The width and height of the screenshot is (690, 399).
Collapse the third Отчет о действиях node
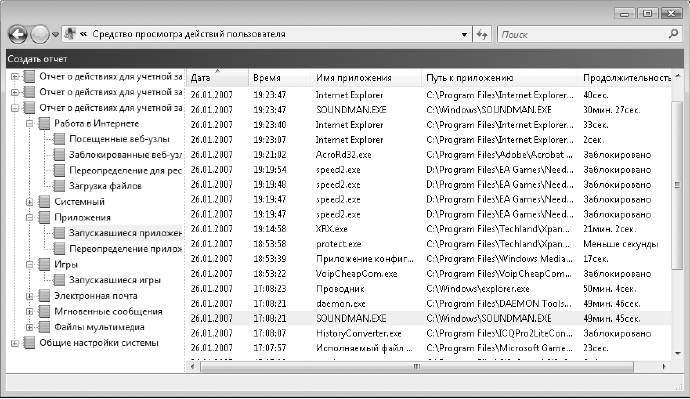pyautogui.click(x=15, y=108)
